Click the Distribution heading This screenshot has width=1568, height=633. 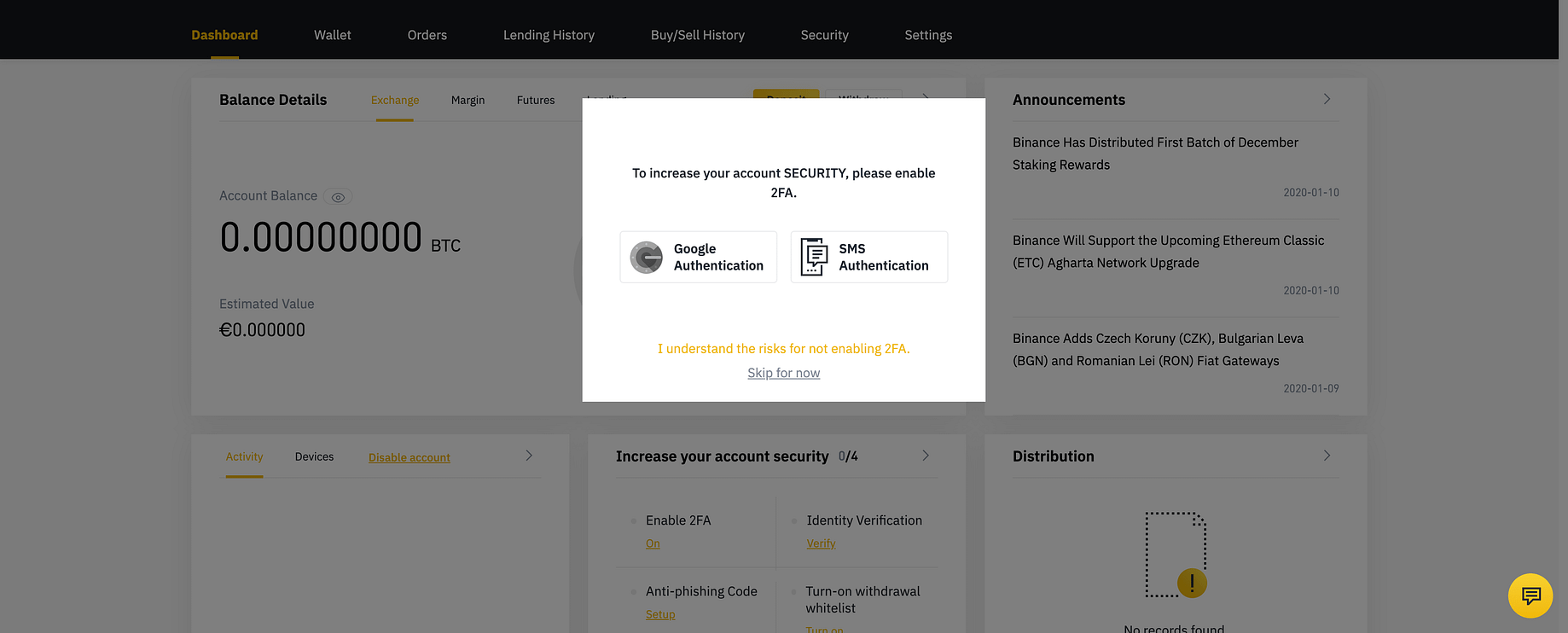click(x=1054, y=456)
